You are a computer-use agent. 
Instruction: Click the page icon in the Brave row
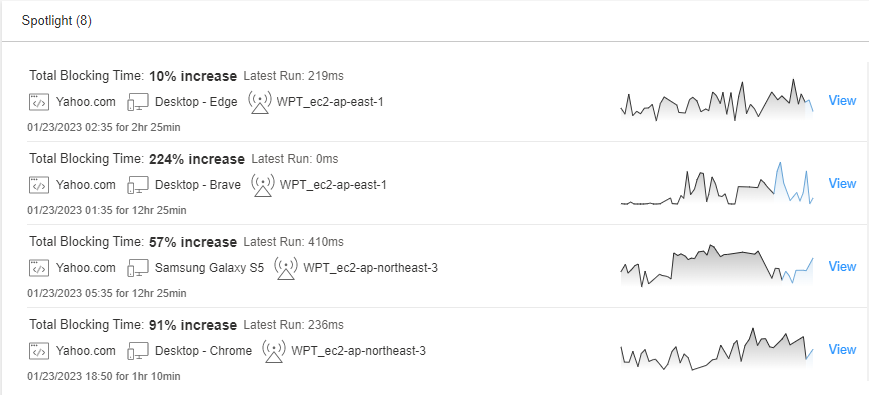38,185
